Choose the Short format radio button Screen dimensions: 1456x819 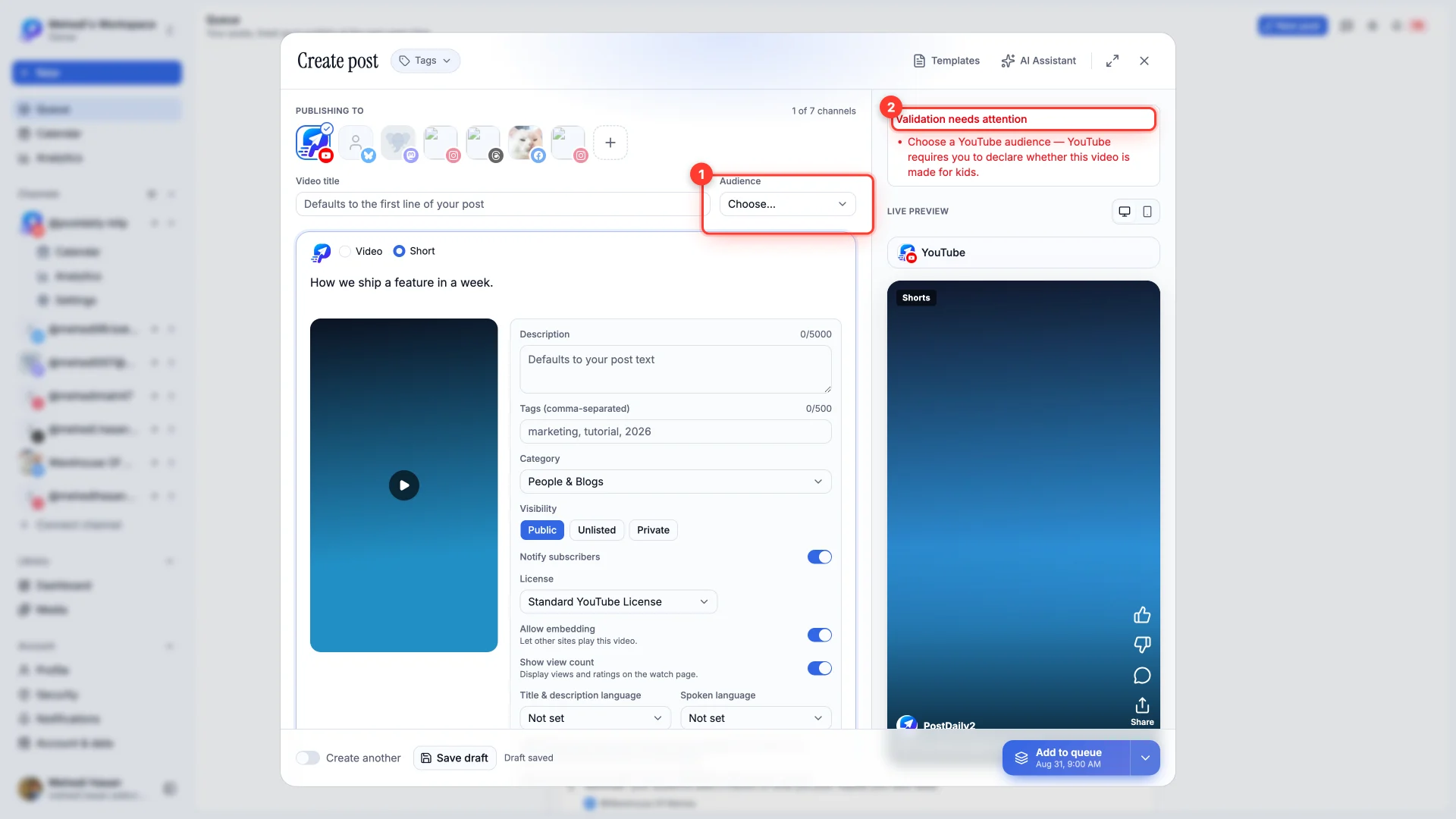coord(399,251)
